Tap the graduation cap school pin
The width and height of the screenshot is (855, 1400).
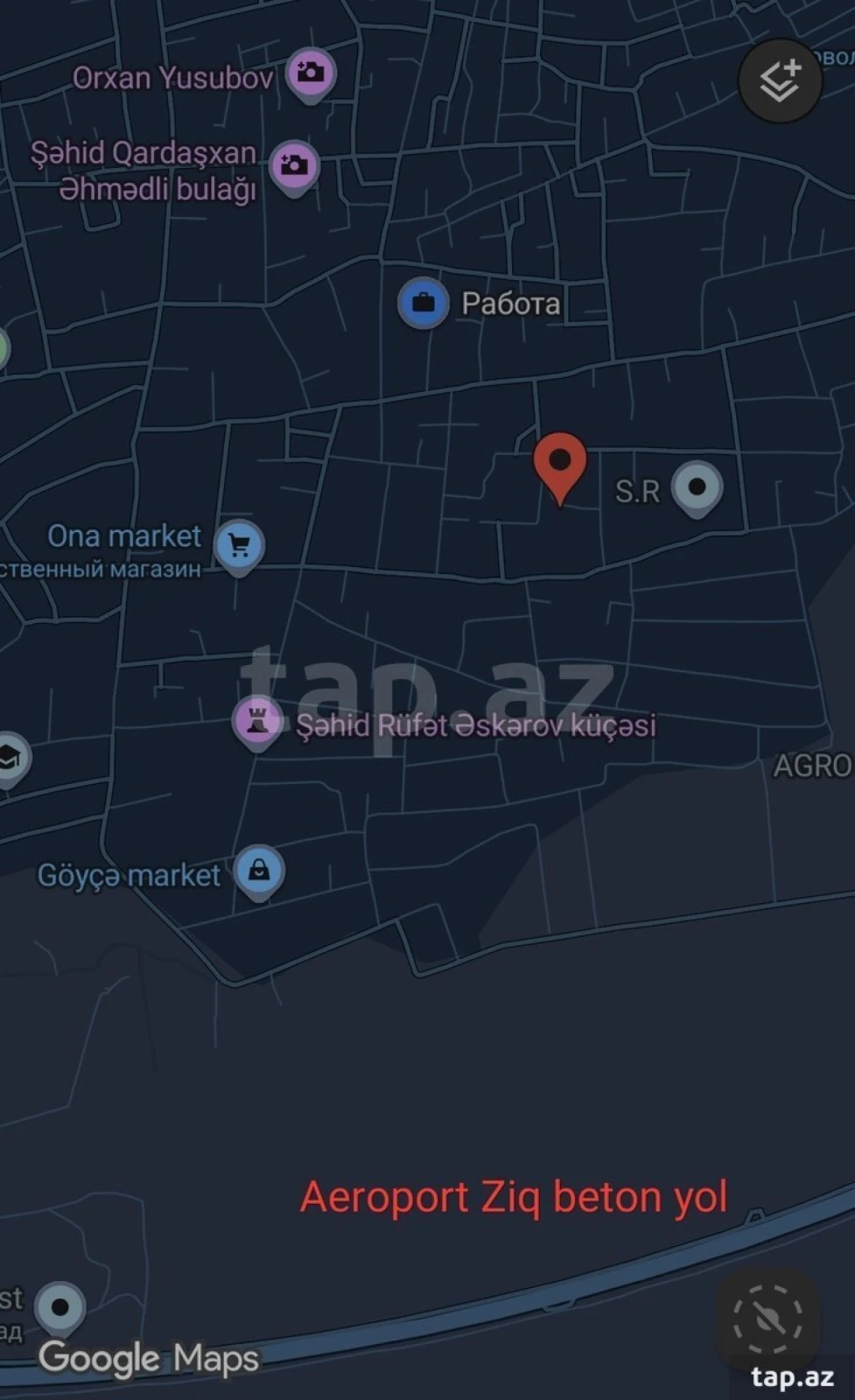tap(11, 759)
